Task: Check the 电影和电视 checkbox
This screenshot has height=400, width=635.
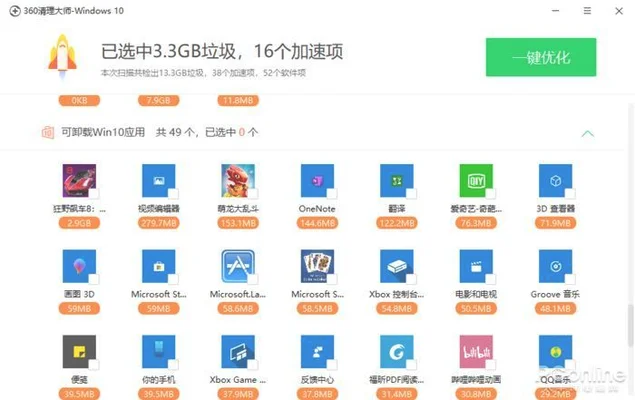Action: point(491,279)
